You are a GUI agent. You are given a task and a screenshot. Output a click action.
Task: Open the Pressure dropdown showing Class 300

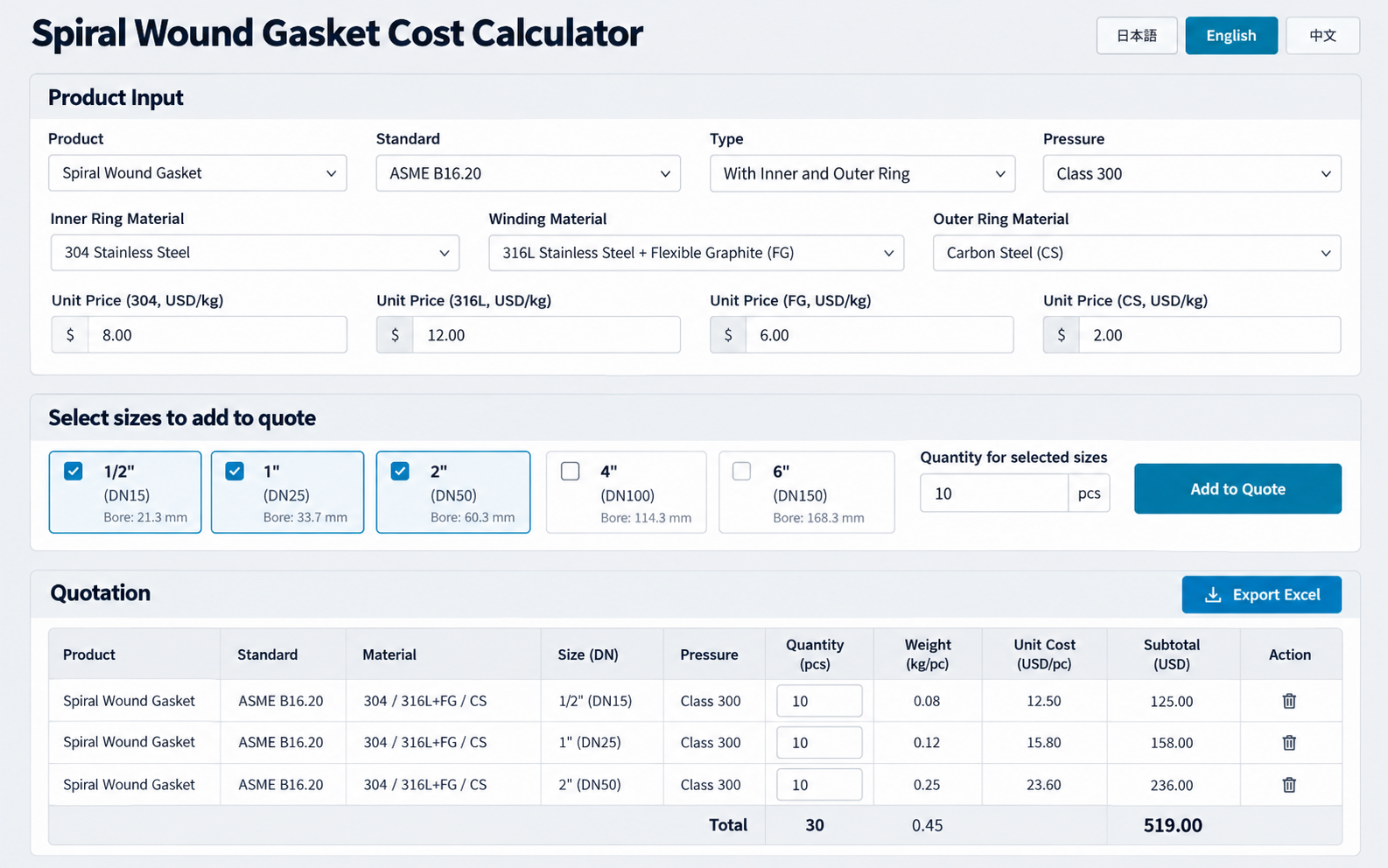pyautogui.click(x=1192, y=173)
